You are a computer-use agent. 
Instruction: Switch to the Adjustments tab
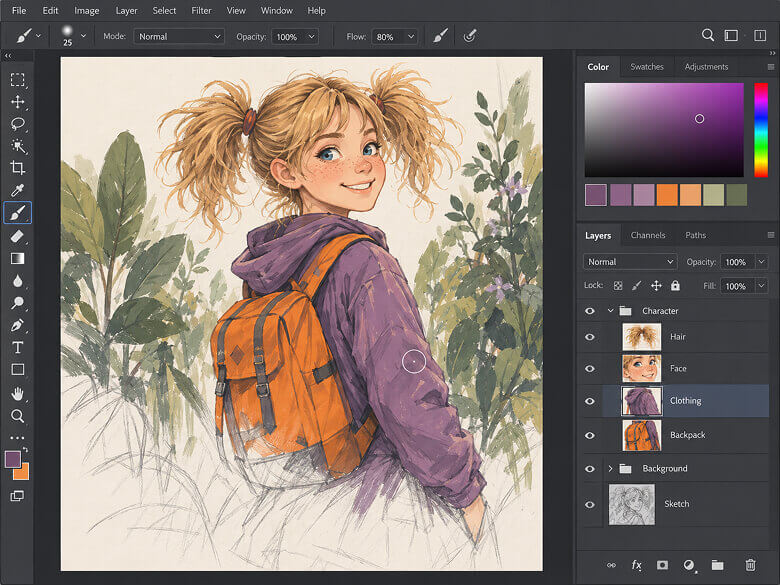(706, 67)
